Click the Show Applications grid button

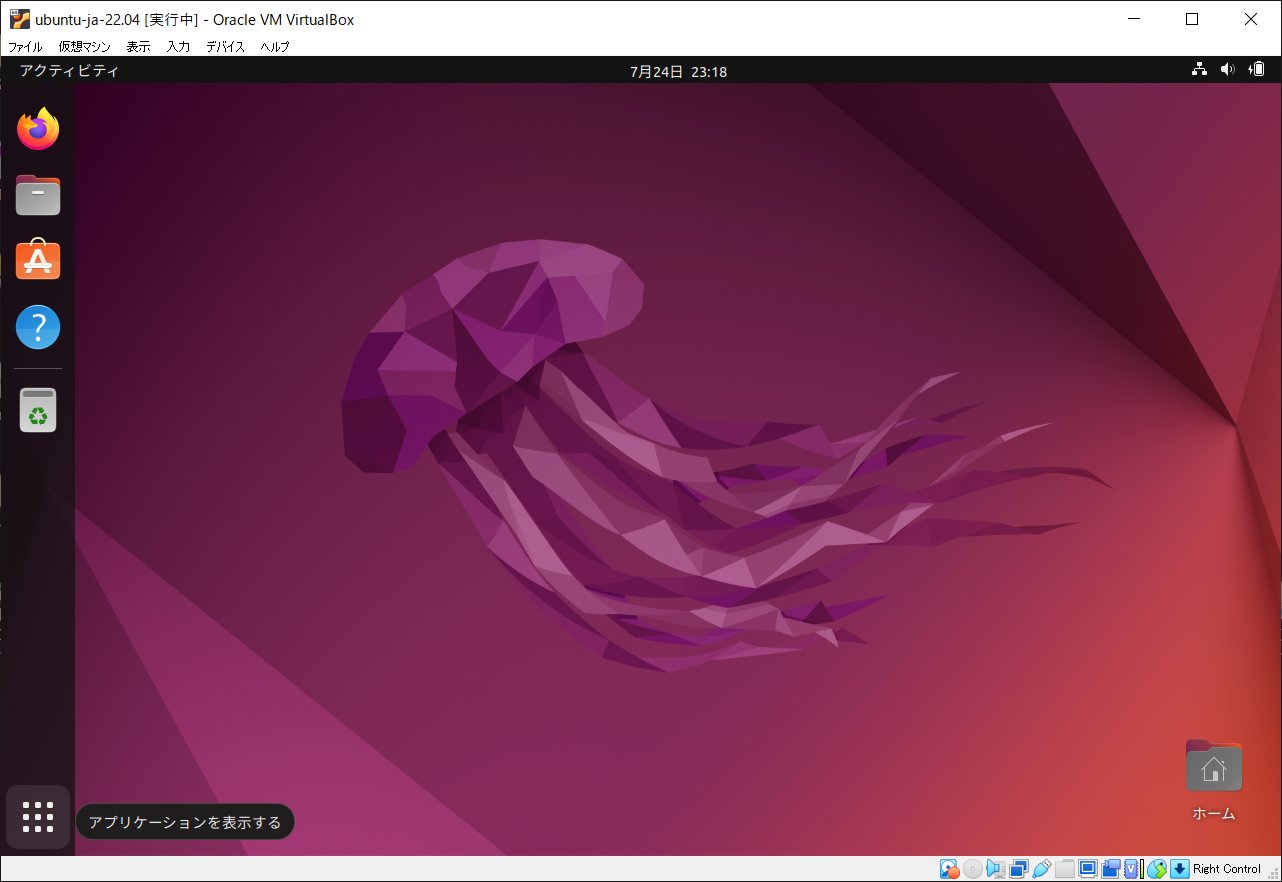[38, 817]
